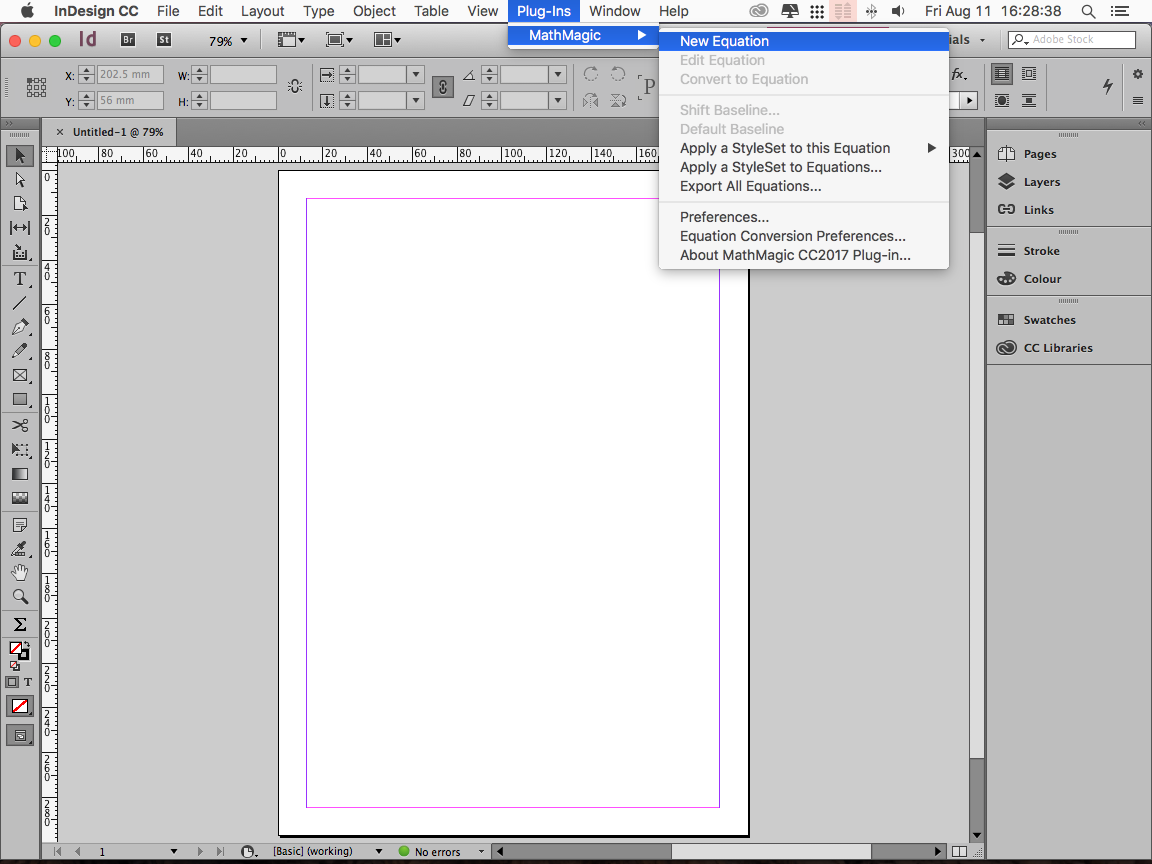Open Adobe Stock with the St icon
The image size is (1152, 864).
pyautogui.click(x=164, y=40)
